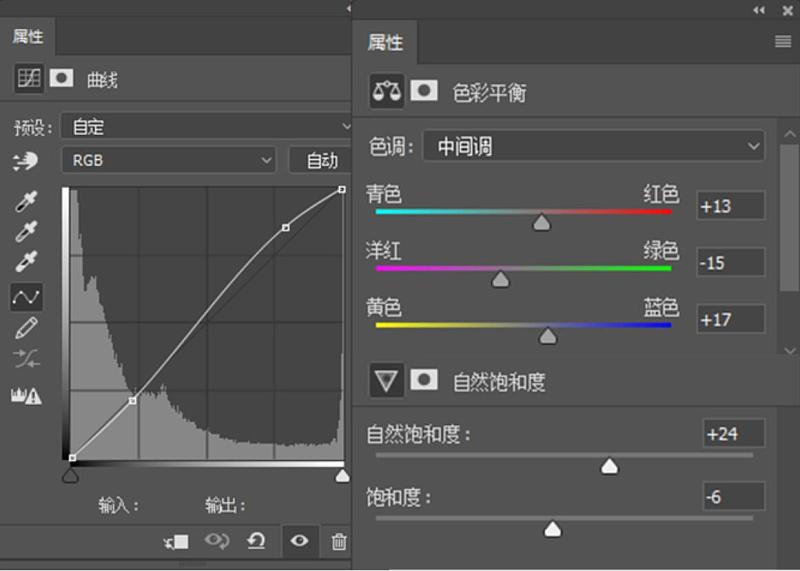The width and height of the screenshot is (800, 571).
Task: Click the Vibrance triangle icon
Action: (386, 380)
